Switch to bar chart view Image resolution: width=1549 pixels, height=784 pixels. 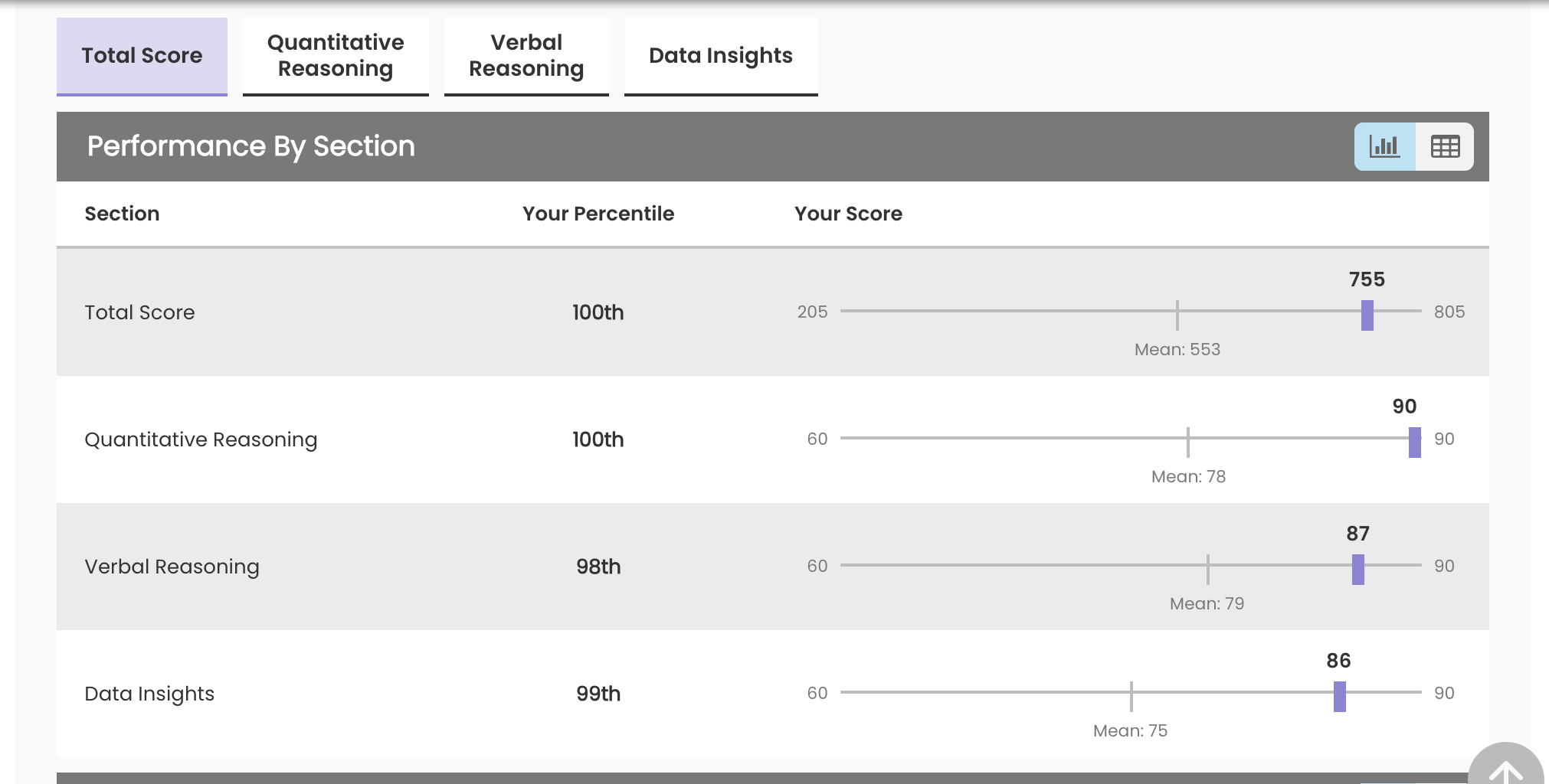pos(1384,146)
